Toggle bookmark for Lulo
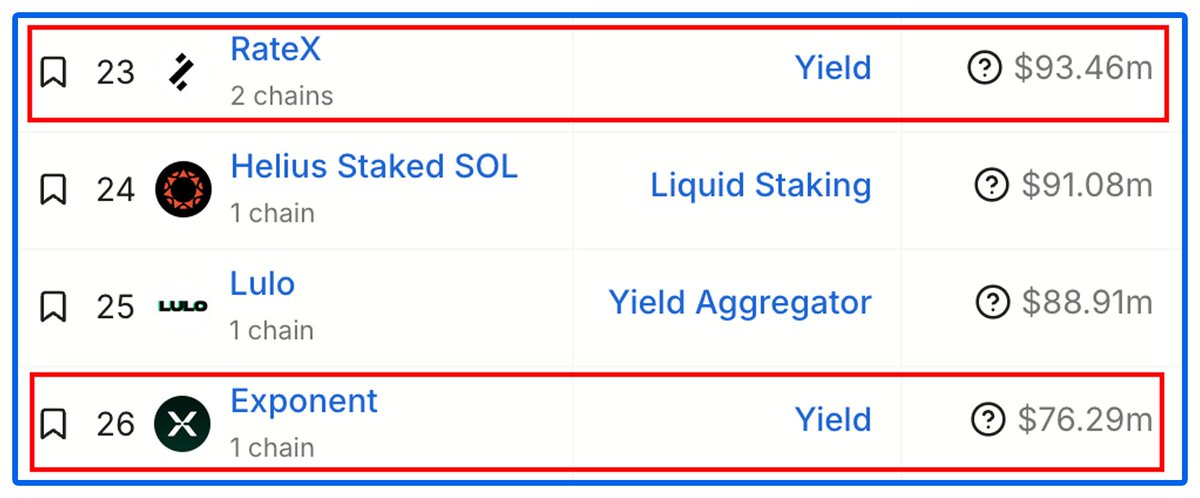 point(53,306)
